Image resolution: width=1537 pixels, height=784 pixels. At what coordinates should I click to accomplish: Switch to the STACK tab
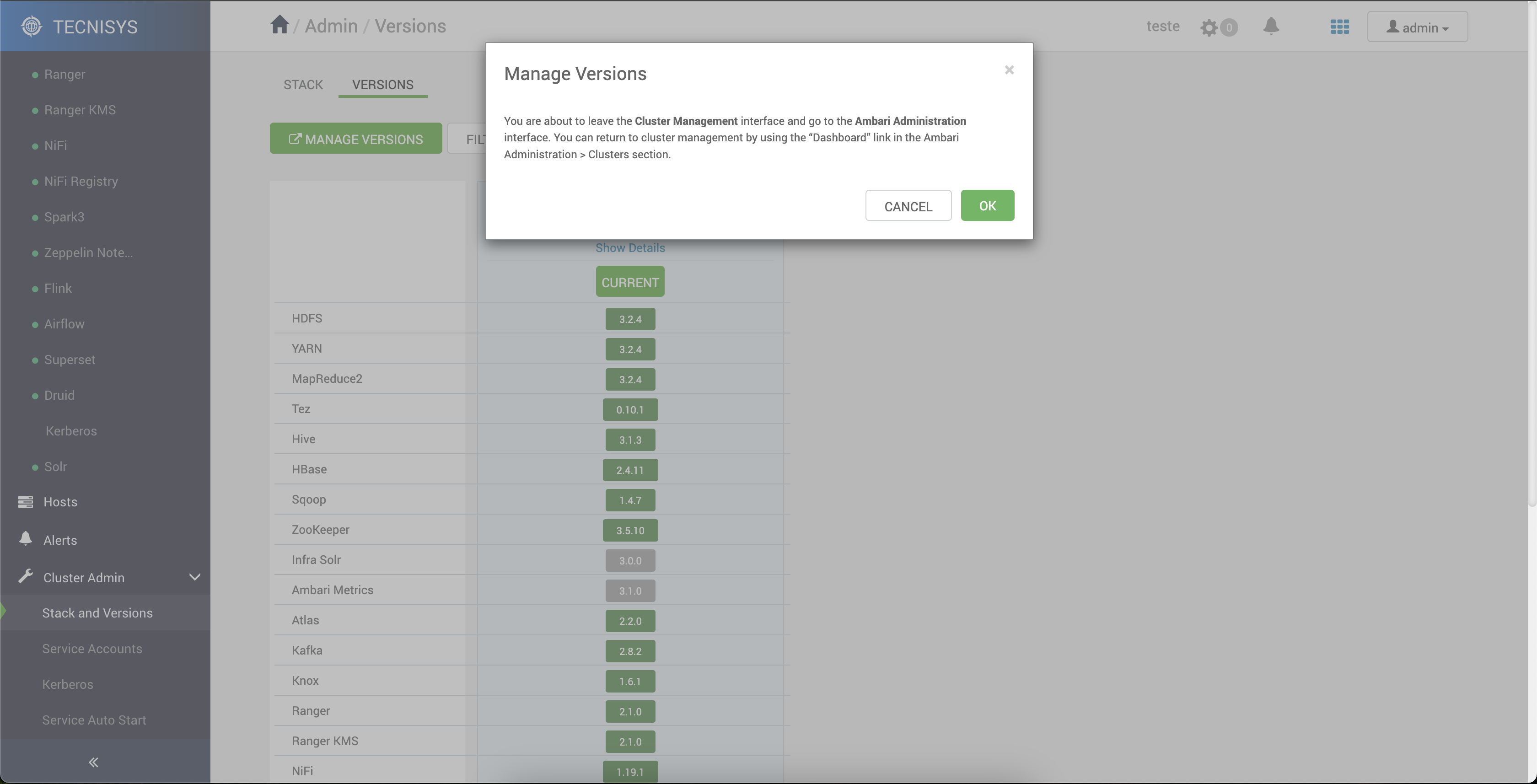[303, 85]
